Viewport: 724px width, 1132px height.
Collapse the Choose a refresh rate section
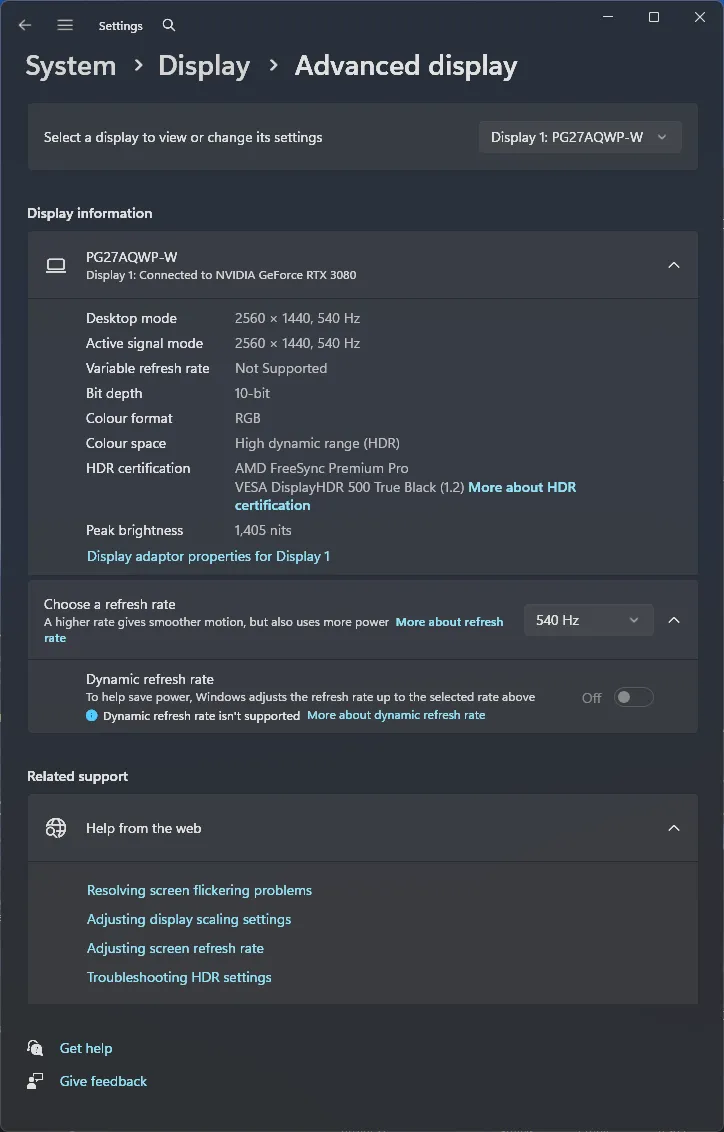point(674,620)
